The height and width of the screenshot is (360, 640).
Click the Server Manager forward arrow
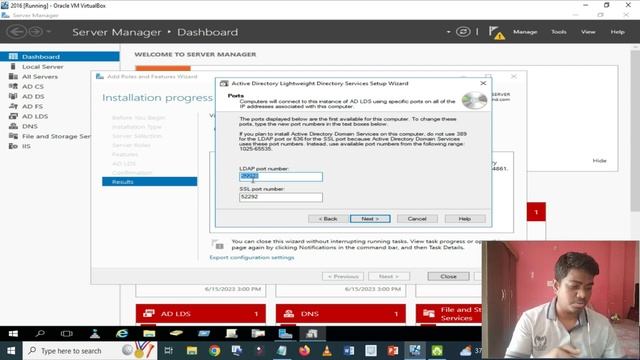(x=36, y=32)
